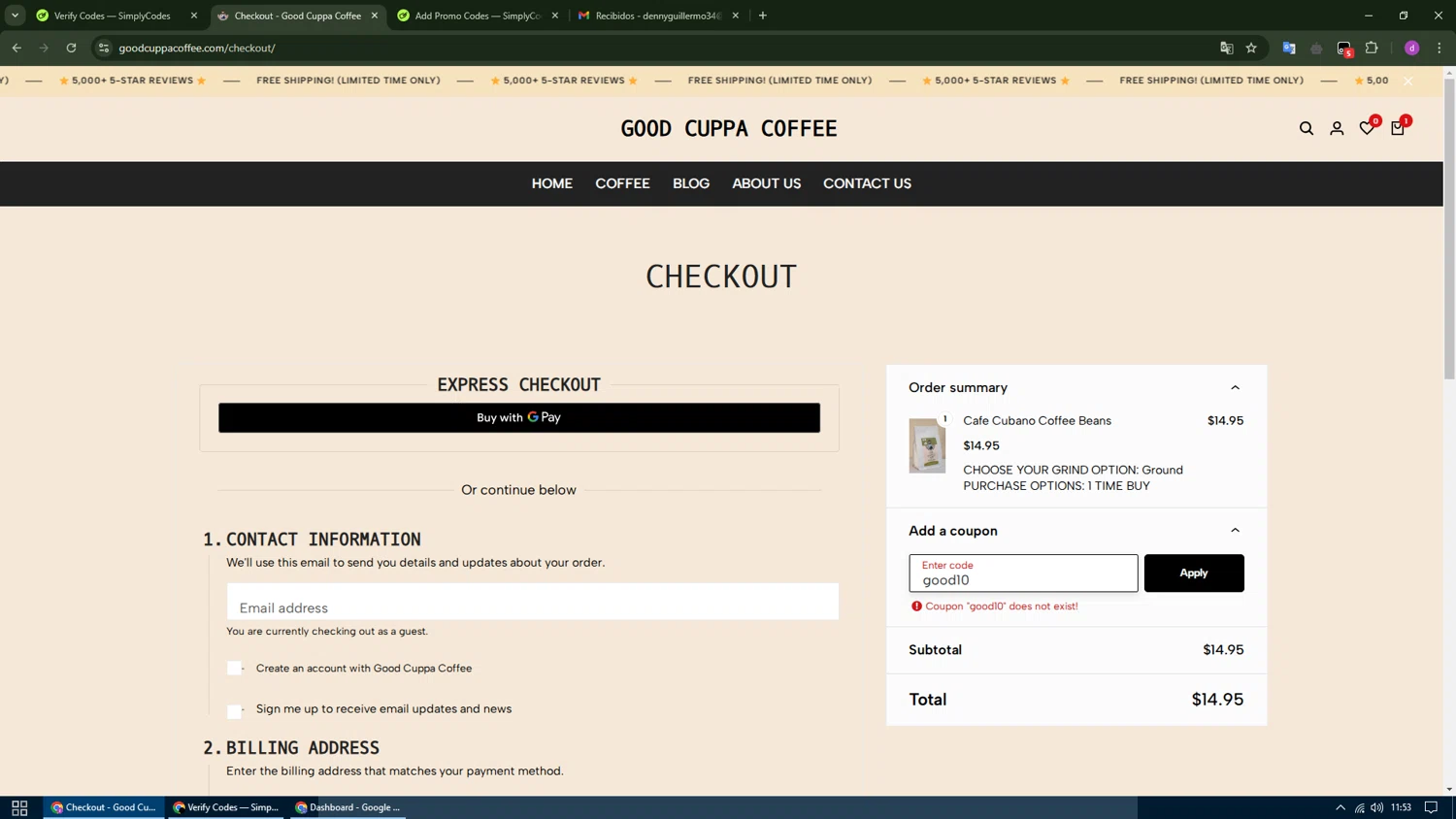Switch to Dashboard - Google taskbar window
The width and height of the screenshot is (1456, 819).
(347, 807)
